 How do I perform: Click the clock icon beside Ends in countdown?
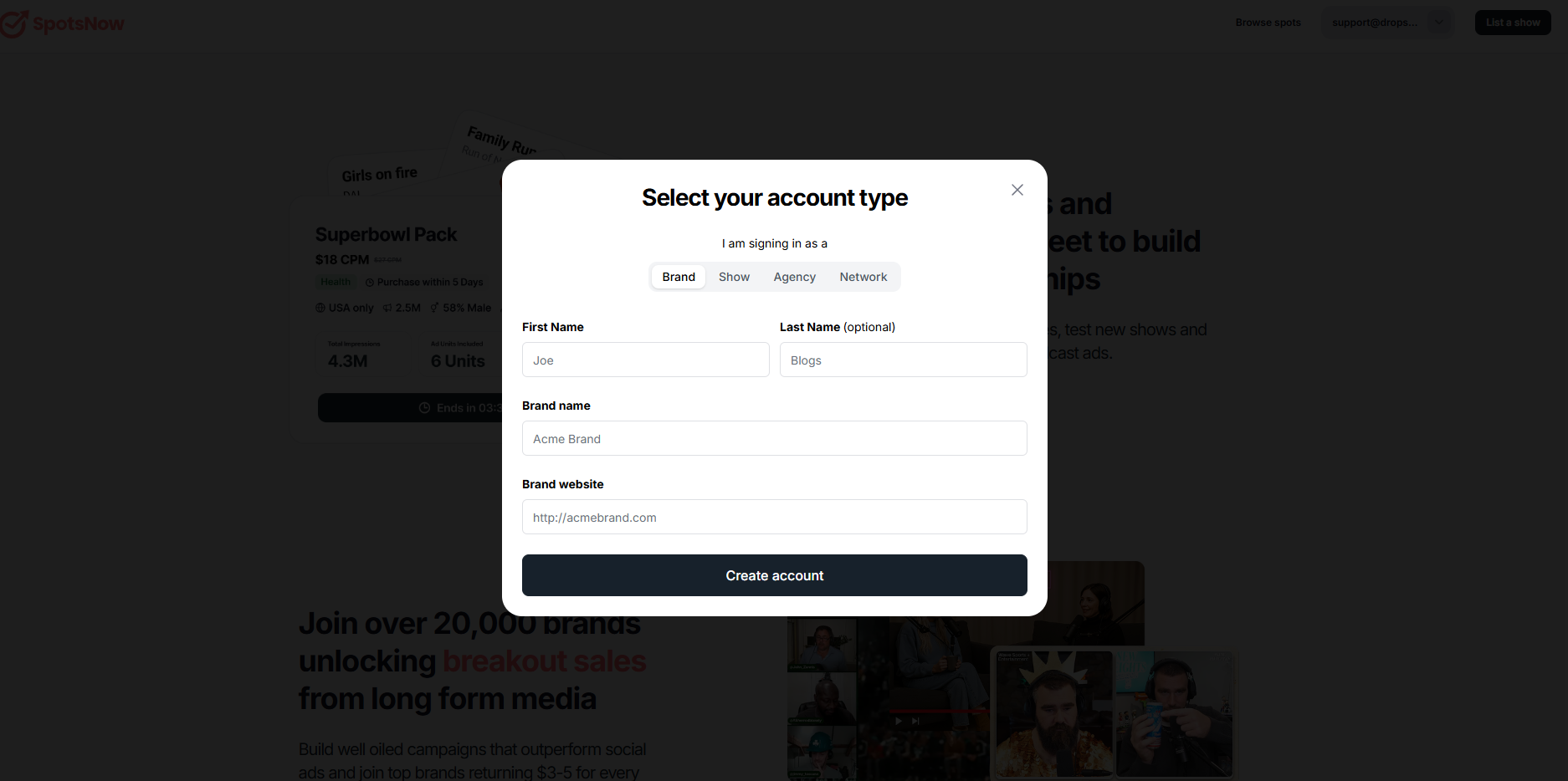click(424, 408)
